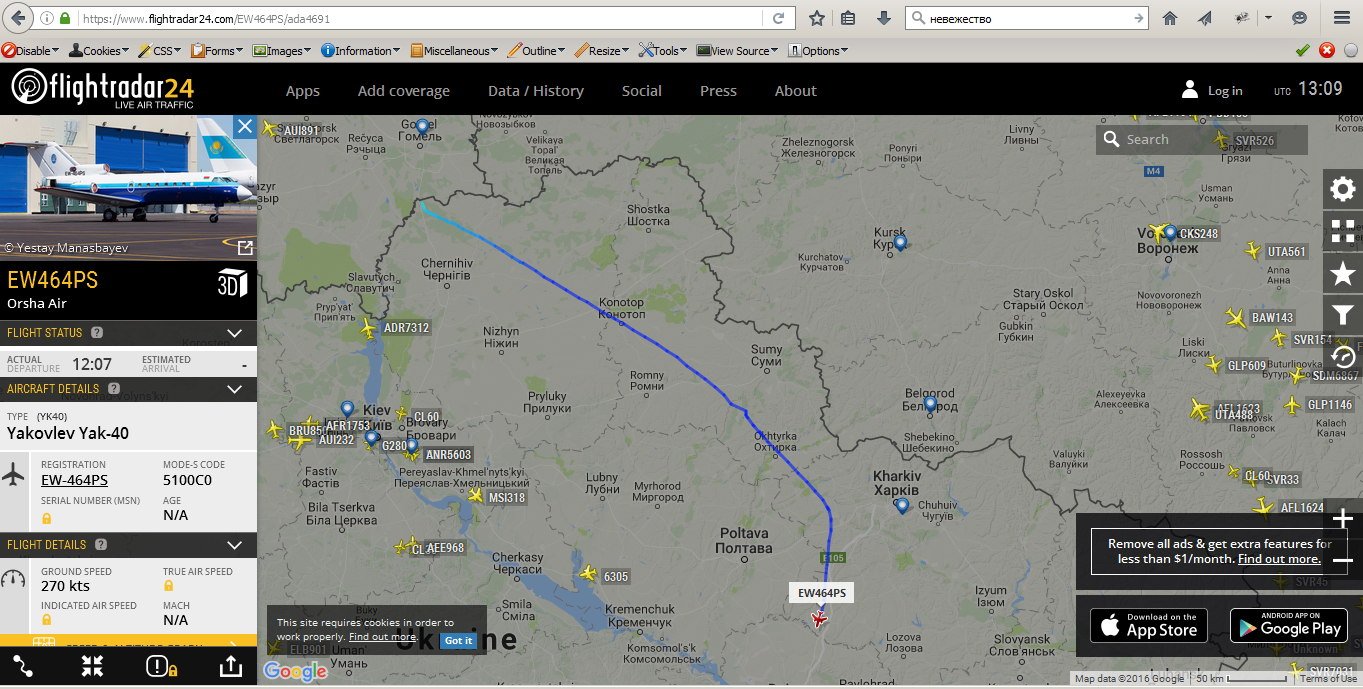Image resolution: width=1363 pixels, height=689 pixels.
Task: Open bookmarks star icon on map
Action: pos(1343,273)
